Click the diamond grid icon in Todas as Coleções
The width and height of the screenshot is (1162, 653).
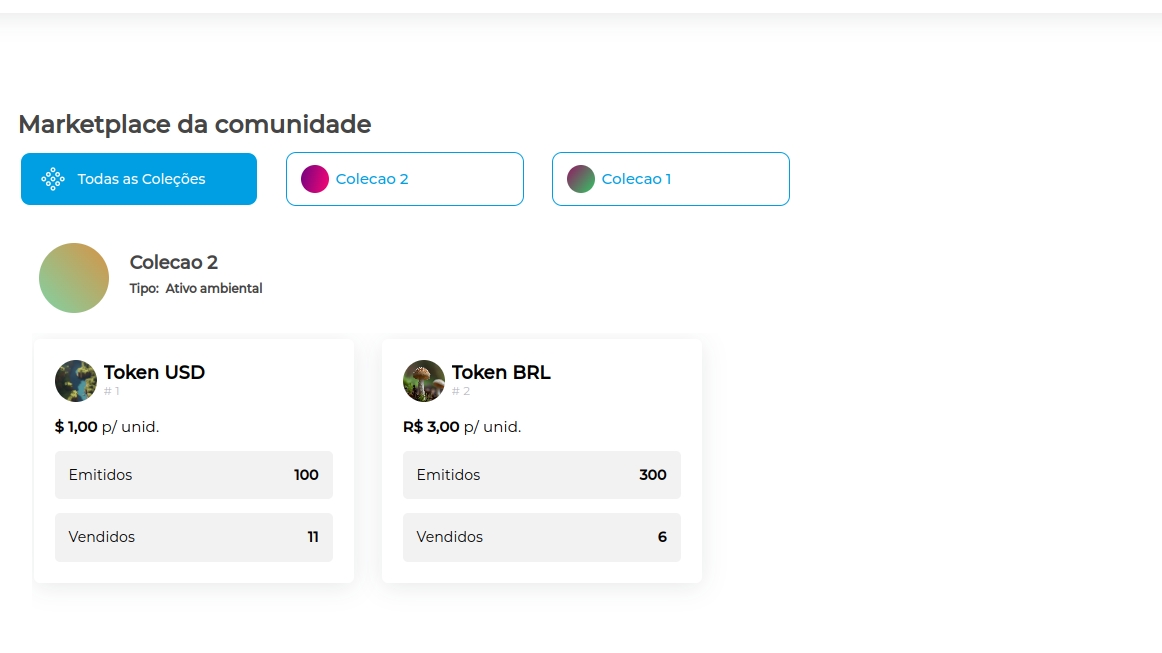coord(53,179)
